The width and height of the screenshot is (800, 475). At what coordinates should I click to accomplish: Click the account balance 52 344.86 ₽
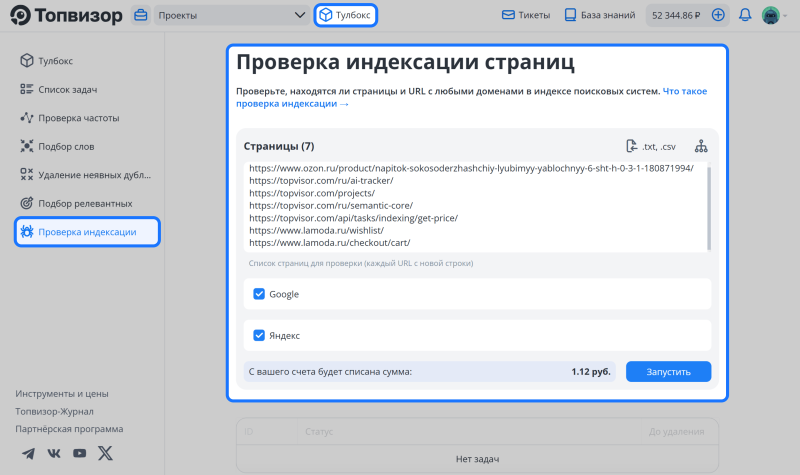pos(676,15)
